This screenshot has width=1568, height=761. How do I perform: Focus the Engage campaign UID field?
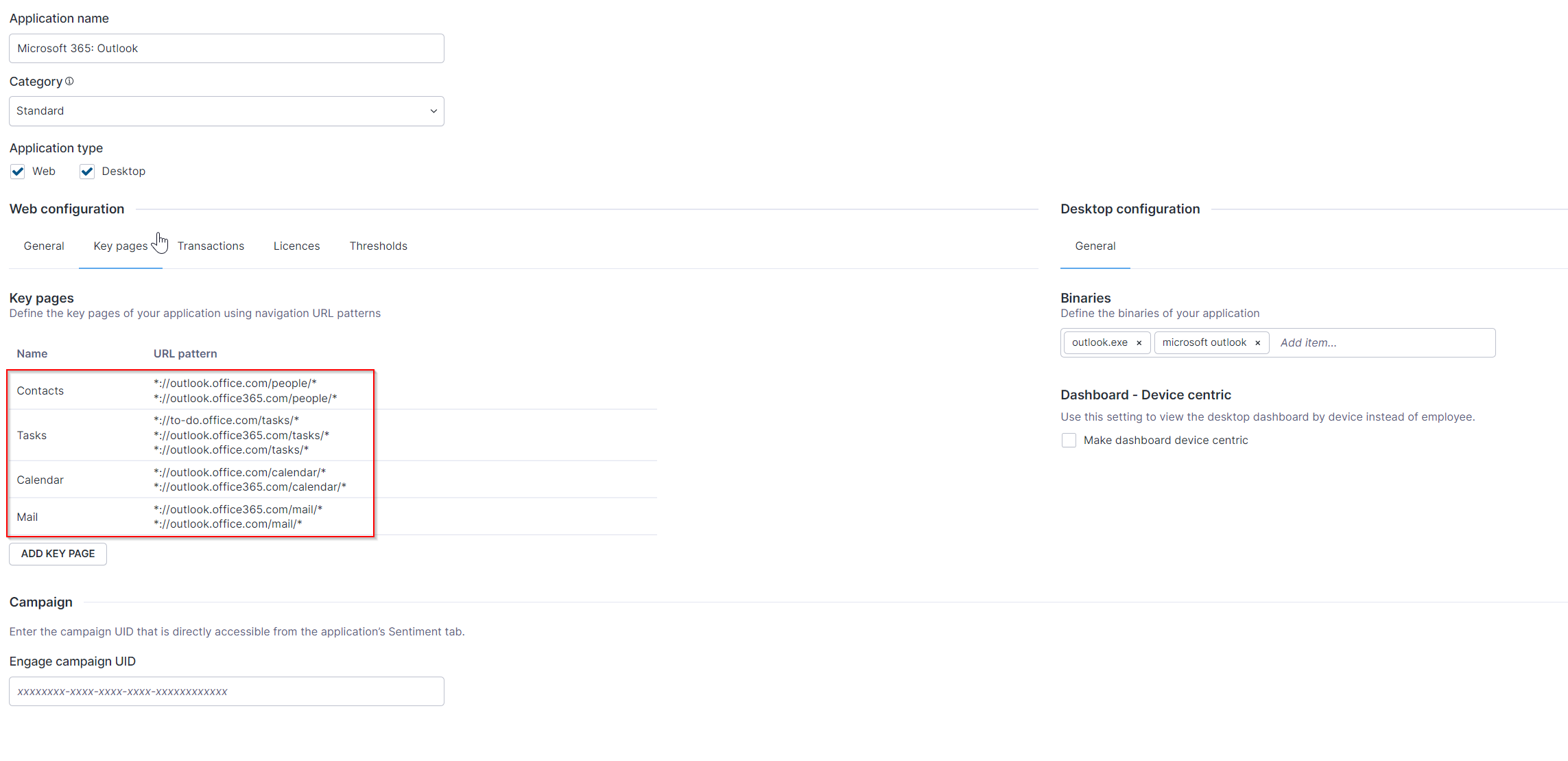tap(226, 692)
